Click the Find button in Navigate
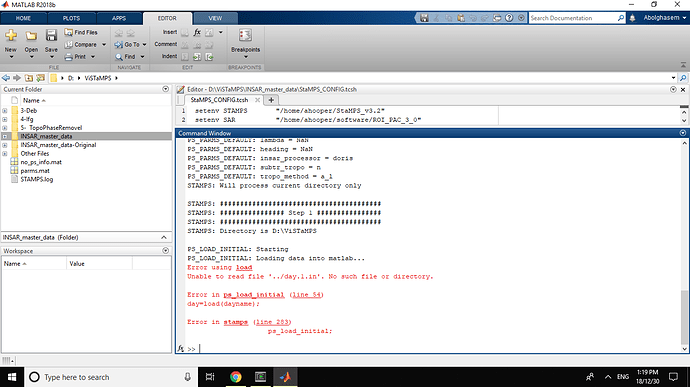Viewport: 690px width, 387px height. click(125, 56)
